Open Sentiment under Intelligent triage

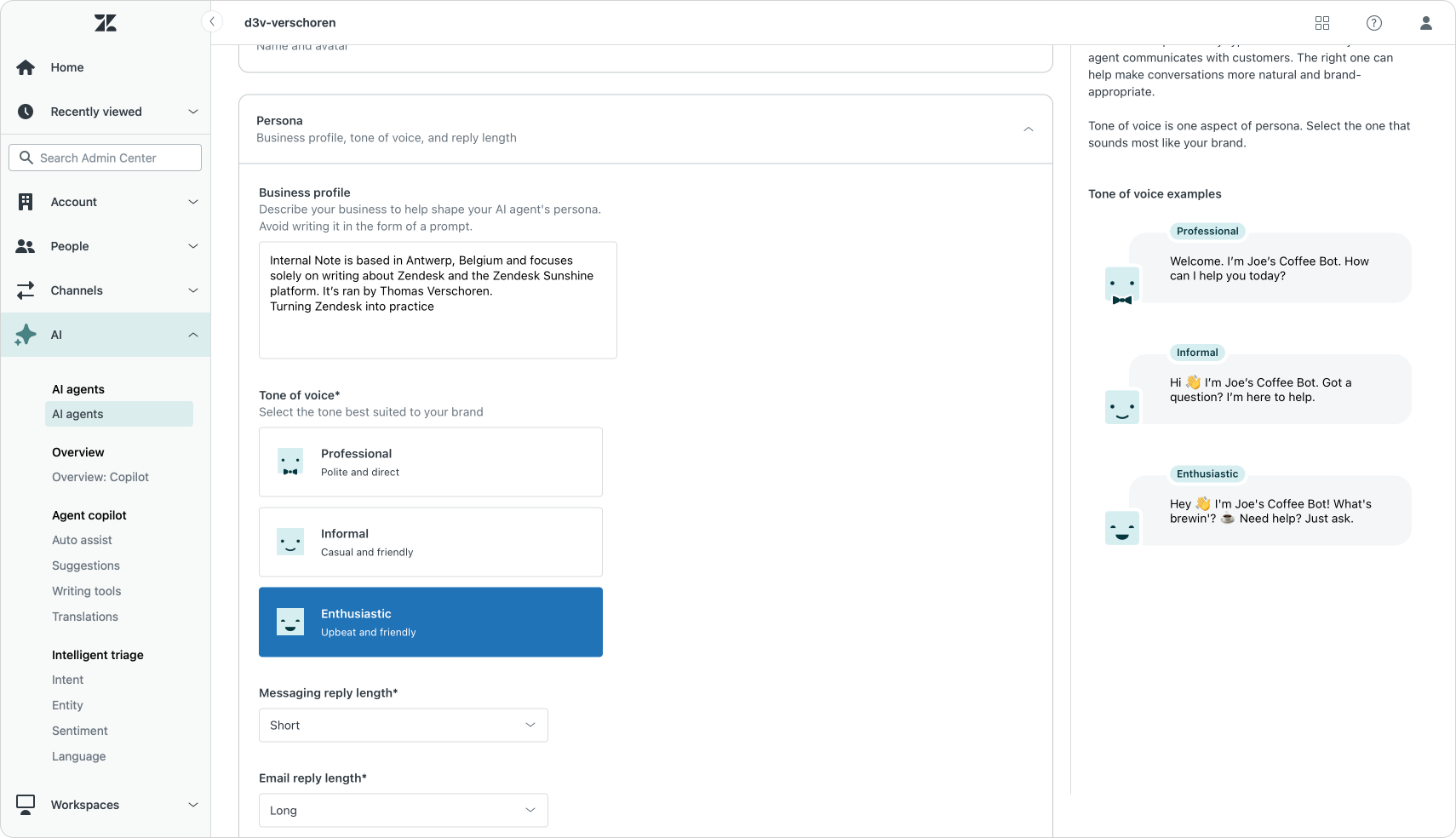[80, 731]
